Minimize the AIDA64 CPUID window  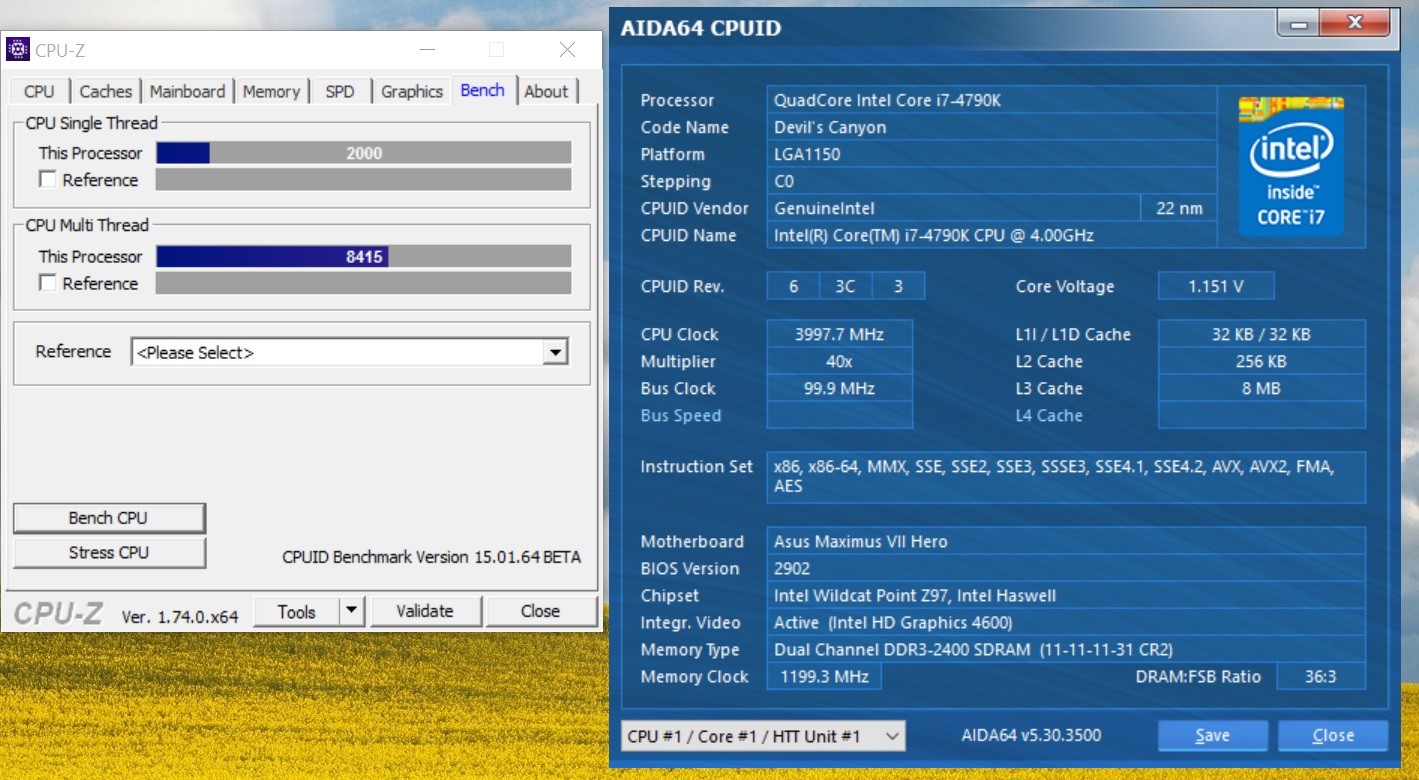pos(1297,24)
